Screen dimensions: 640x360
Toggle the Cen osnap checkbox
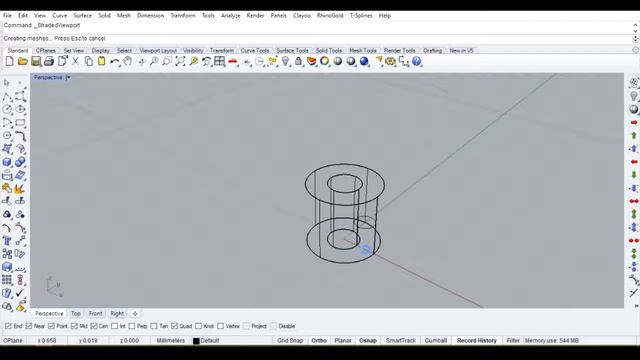94,326
